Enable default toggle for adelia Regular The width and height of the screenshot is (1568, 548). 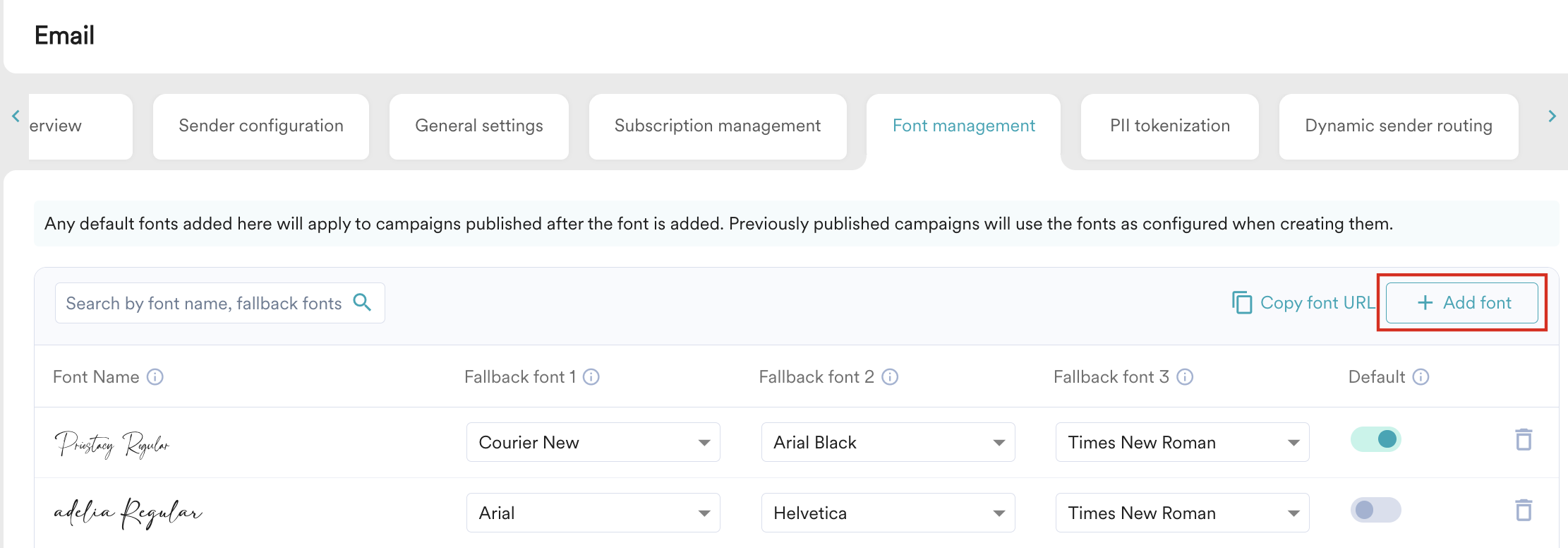pos(1375,510)
